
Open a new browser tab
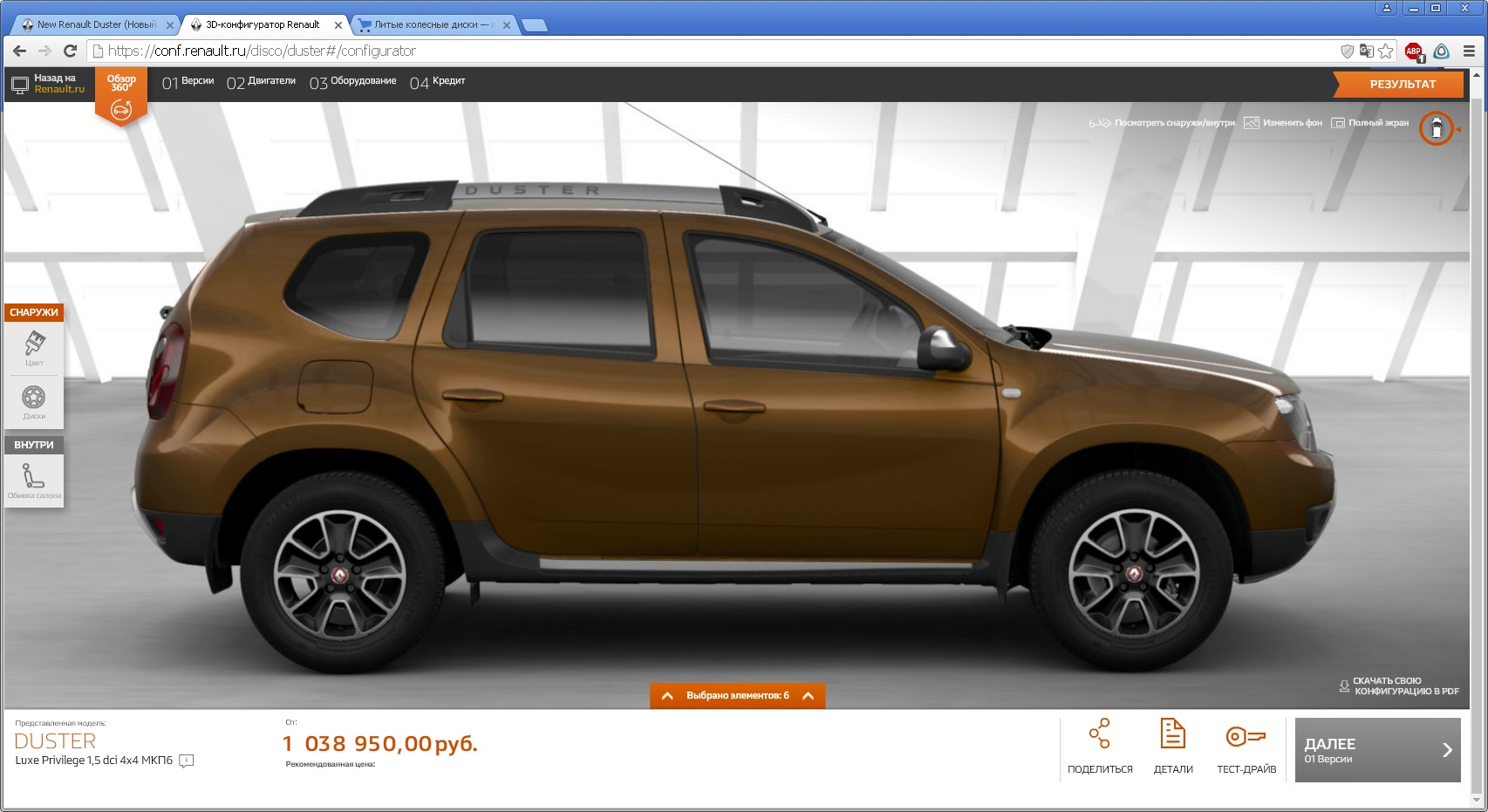click(534, 25)
